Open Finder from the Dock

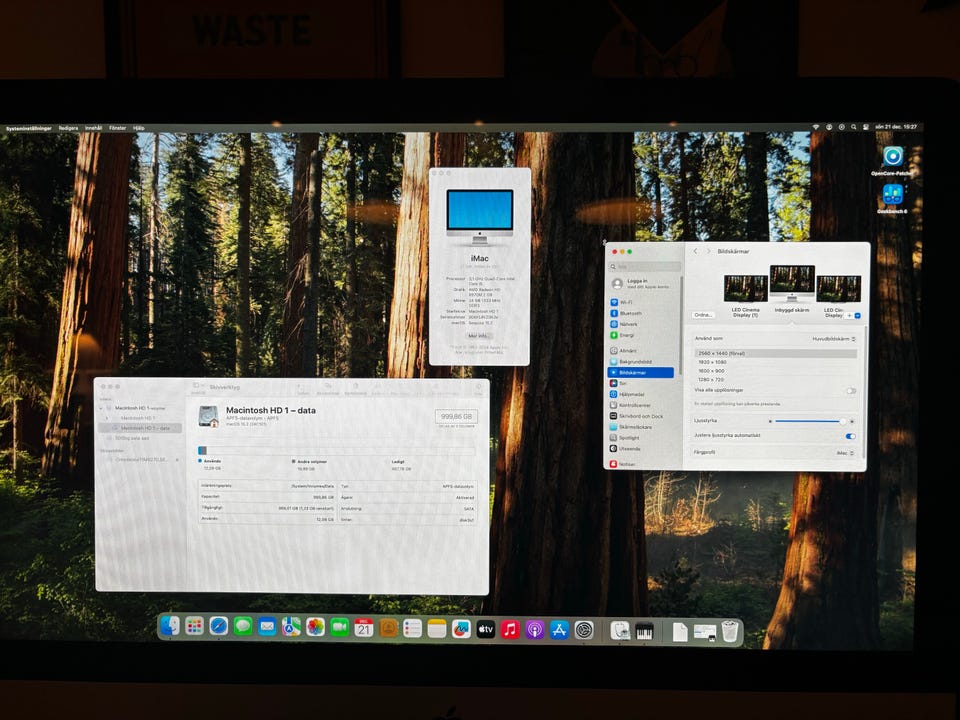170,627
